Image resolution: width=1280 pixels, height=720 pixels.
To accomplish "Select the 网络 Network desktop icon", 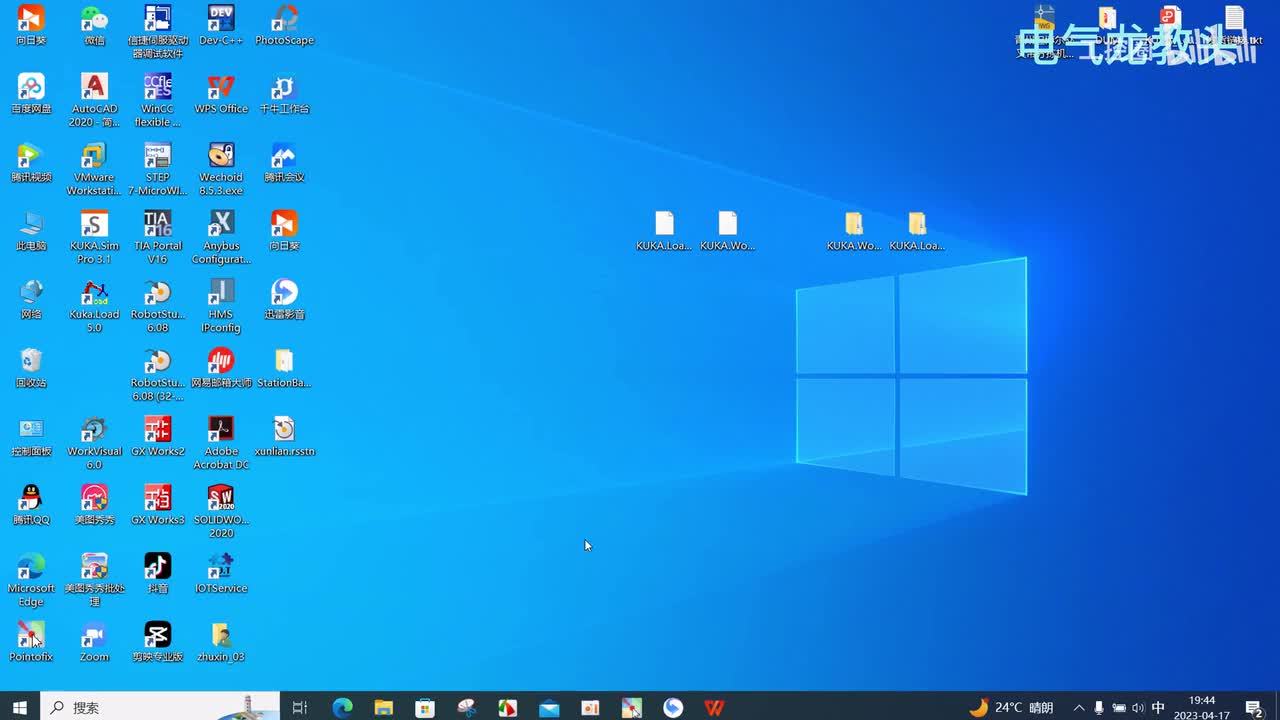I will tap(31, 300).
